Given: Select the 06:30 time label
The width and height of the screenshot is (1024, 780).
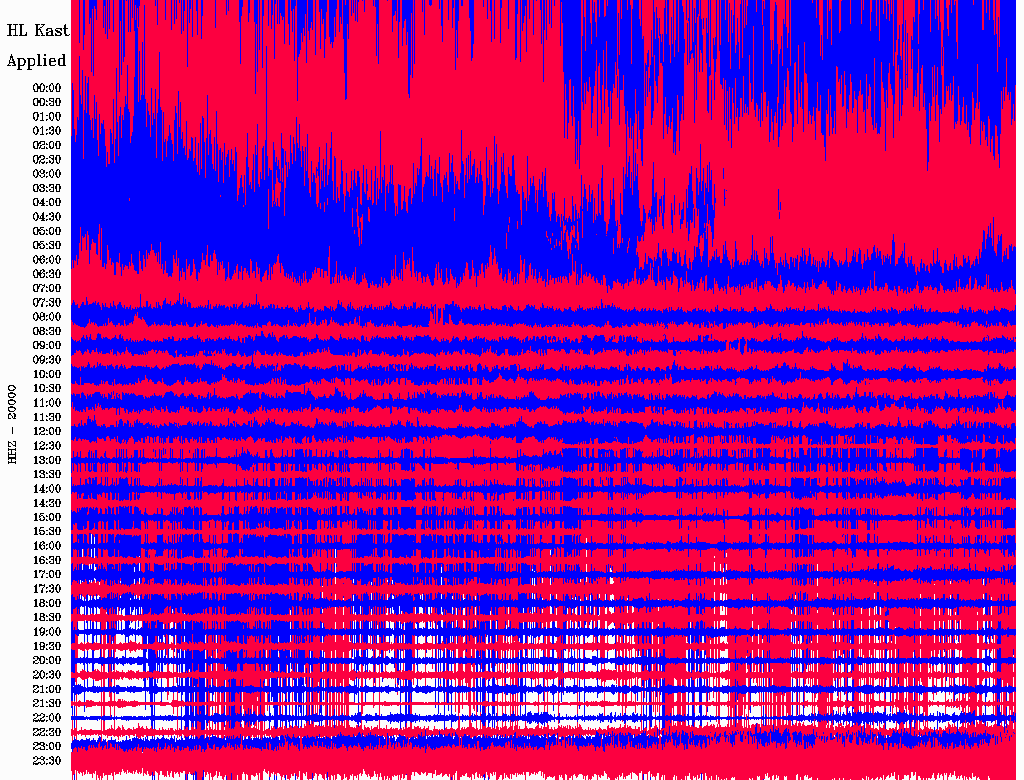Looking at the screenshot, I should [47, 274].
